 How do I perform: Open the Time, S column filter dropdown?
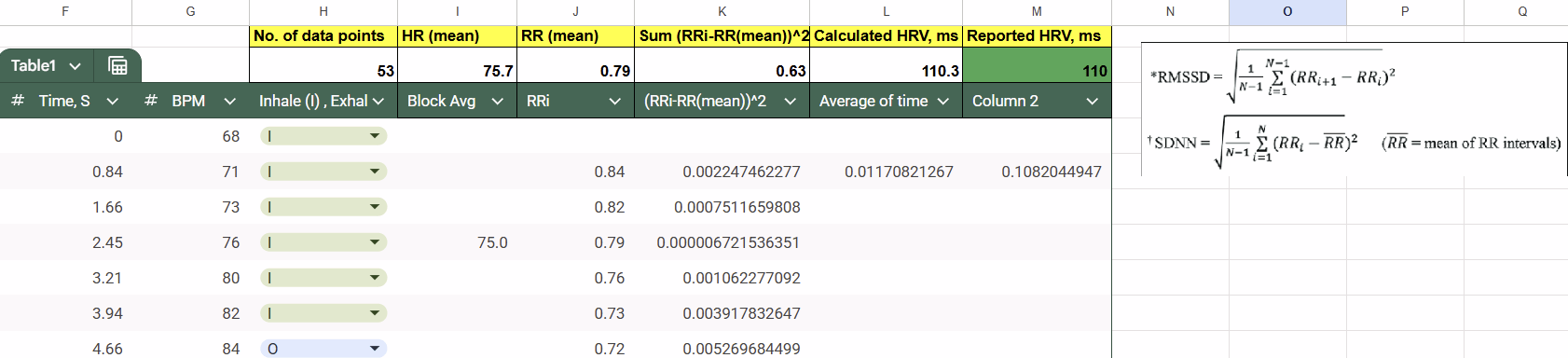[113, 102]
